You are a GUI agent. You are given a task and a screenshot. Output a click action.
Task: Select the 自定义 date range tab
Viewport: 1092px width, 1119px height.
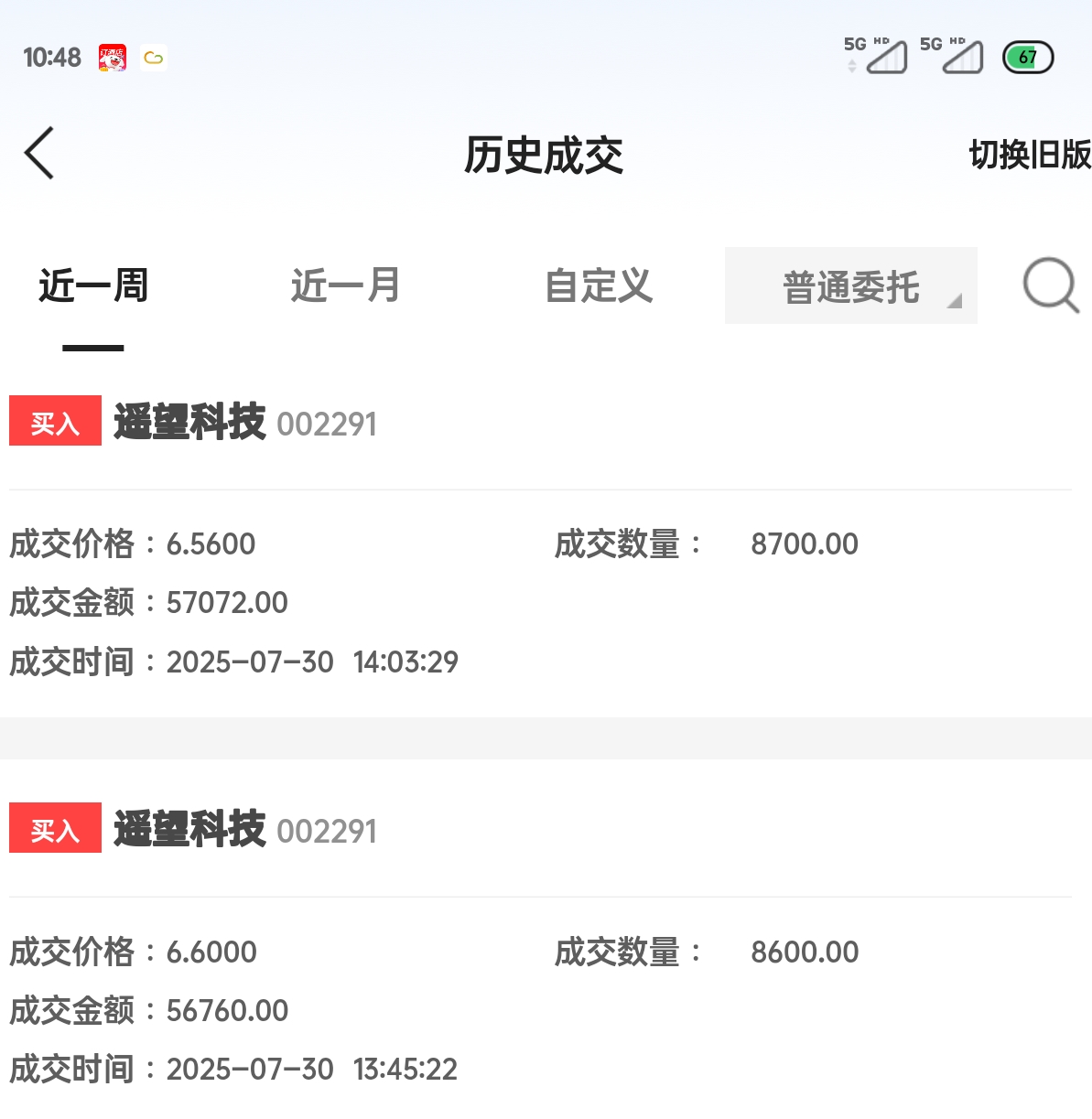599,285
